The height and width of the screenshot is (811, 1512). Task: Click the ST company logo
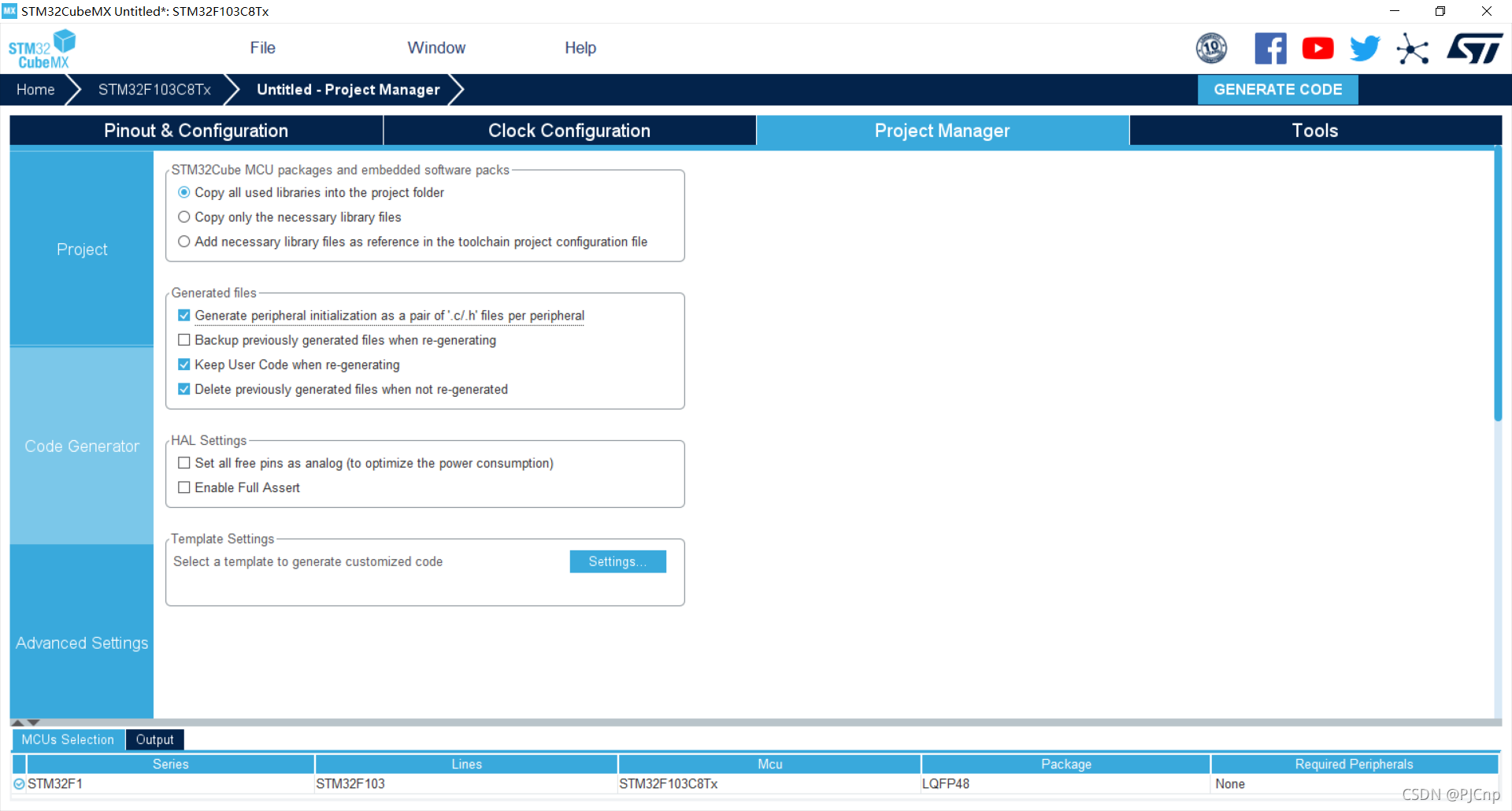(x=1475, y=48)
